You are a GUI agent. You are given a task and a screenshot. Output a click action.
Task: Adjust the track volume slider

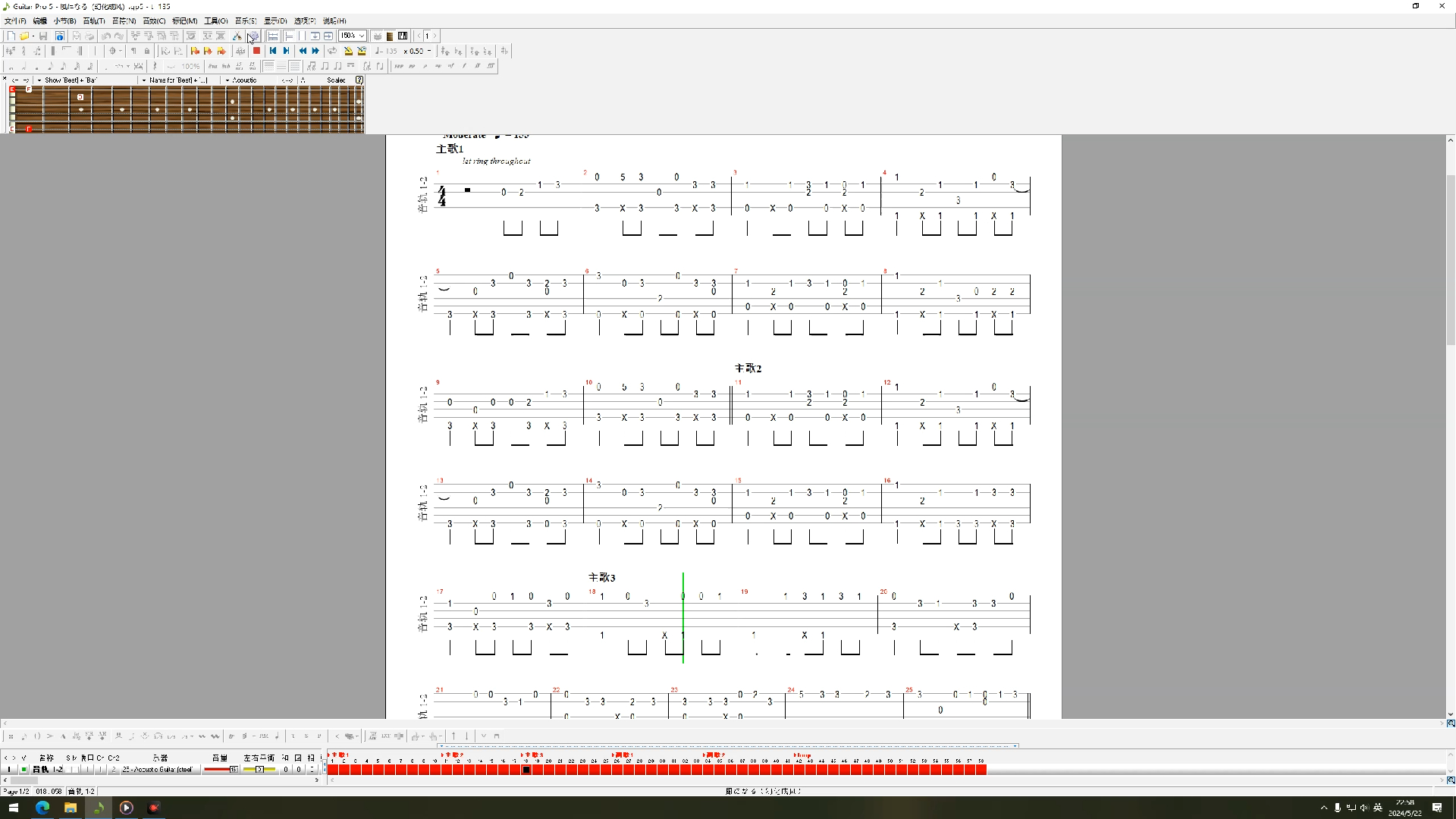point(221,769)
